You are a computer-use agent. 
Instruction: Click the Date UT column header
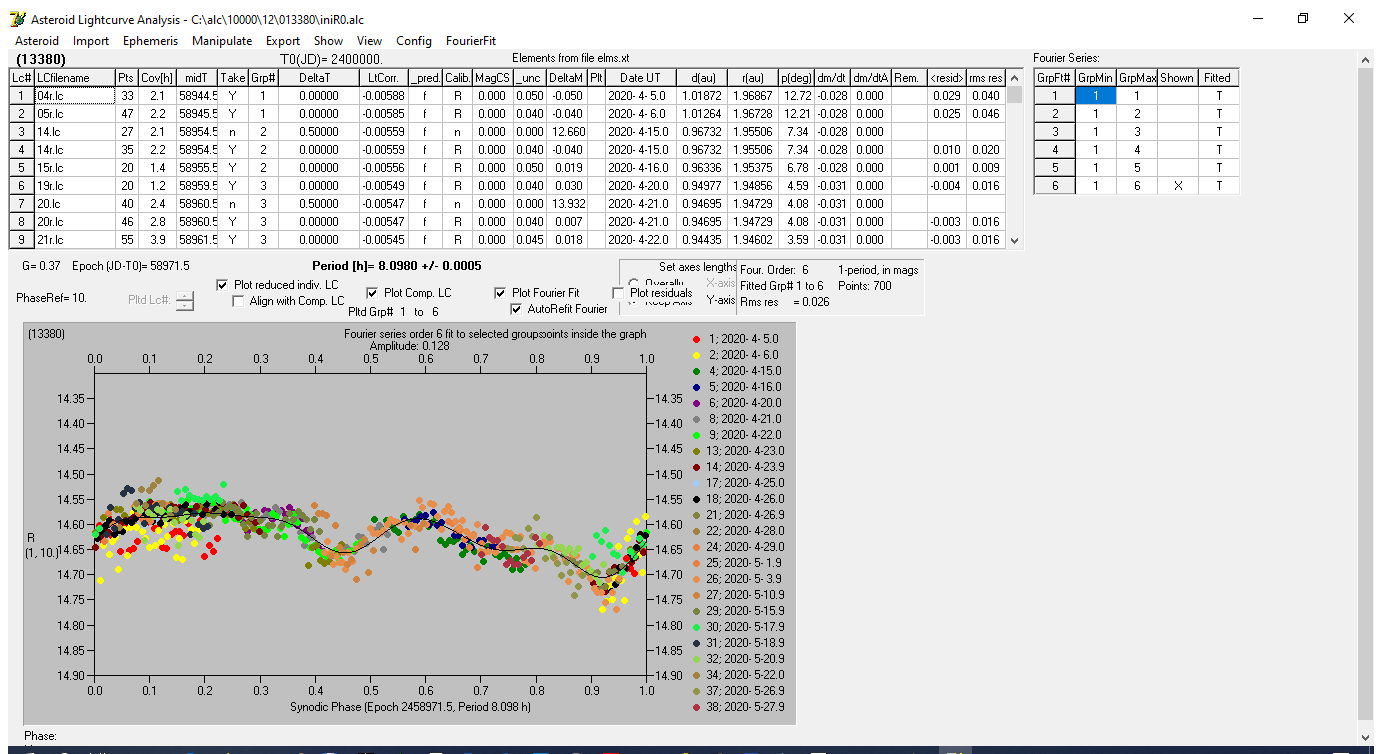point(639,78)
